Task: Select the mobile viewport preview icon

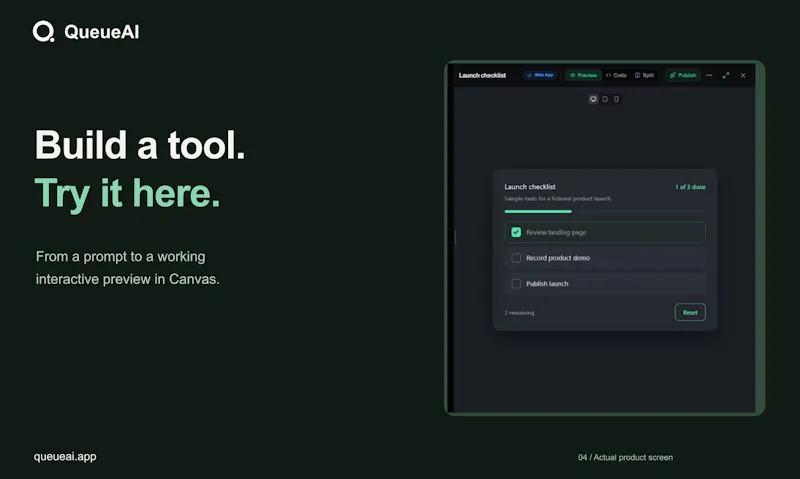Action: tap(616, 99)
